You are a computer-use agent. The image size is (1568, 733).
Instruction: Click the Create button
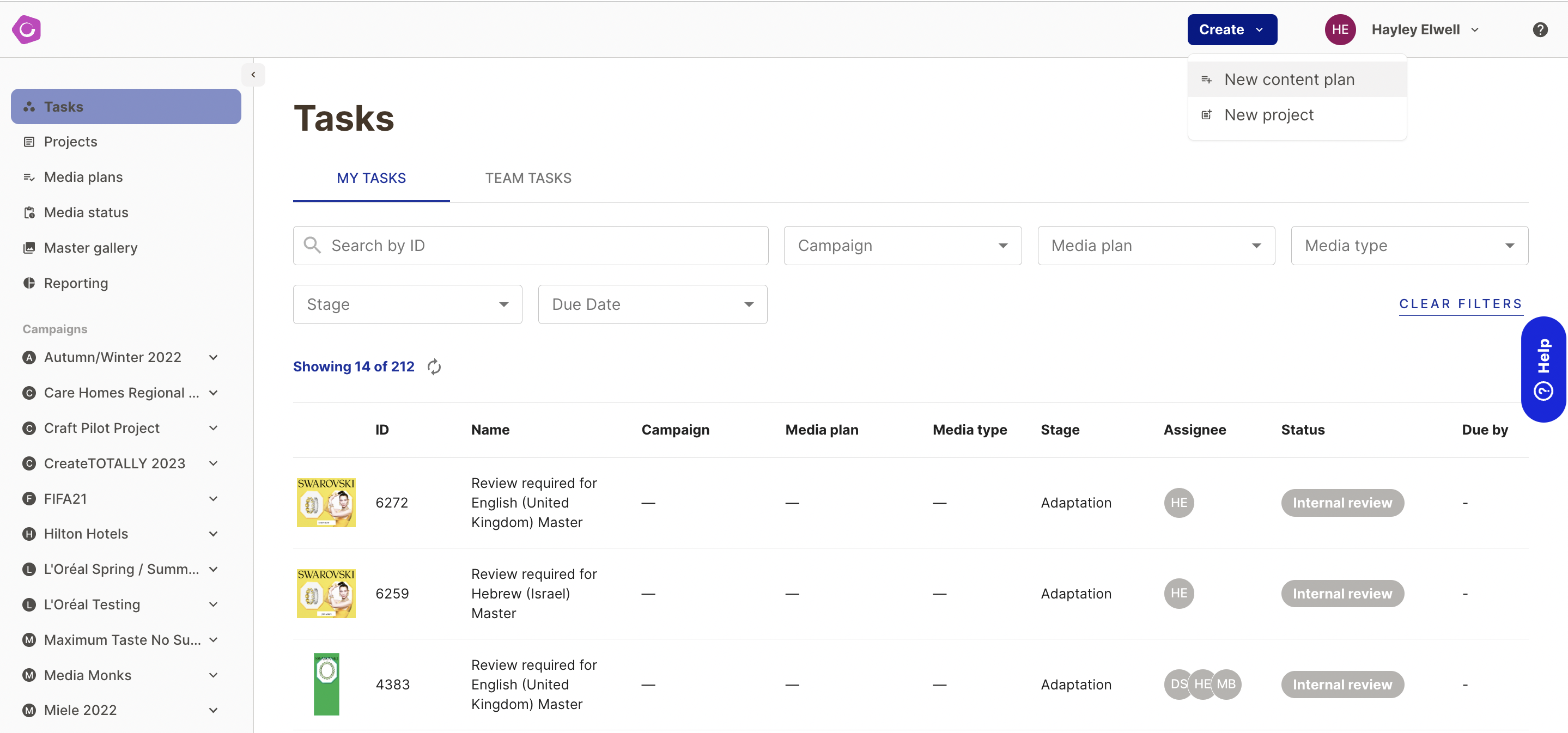click(1231, 30)
